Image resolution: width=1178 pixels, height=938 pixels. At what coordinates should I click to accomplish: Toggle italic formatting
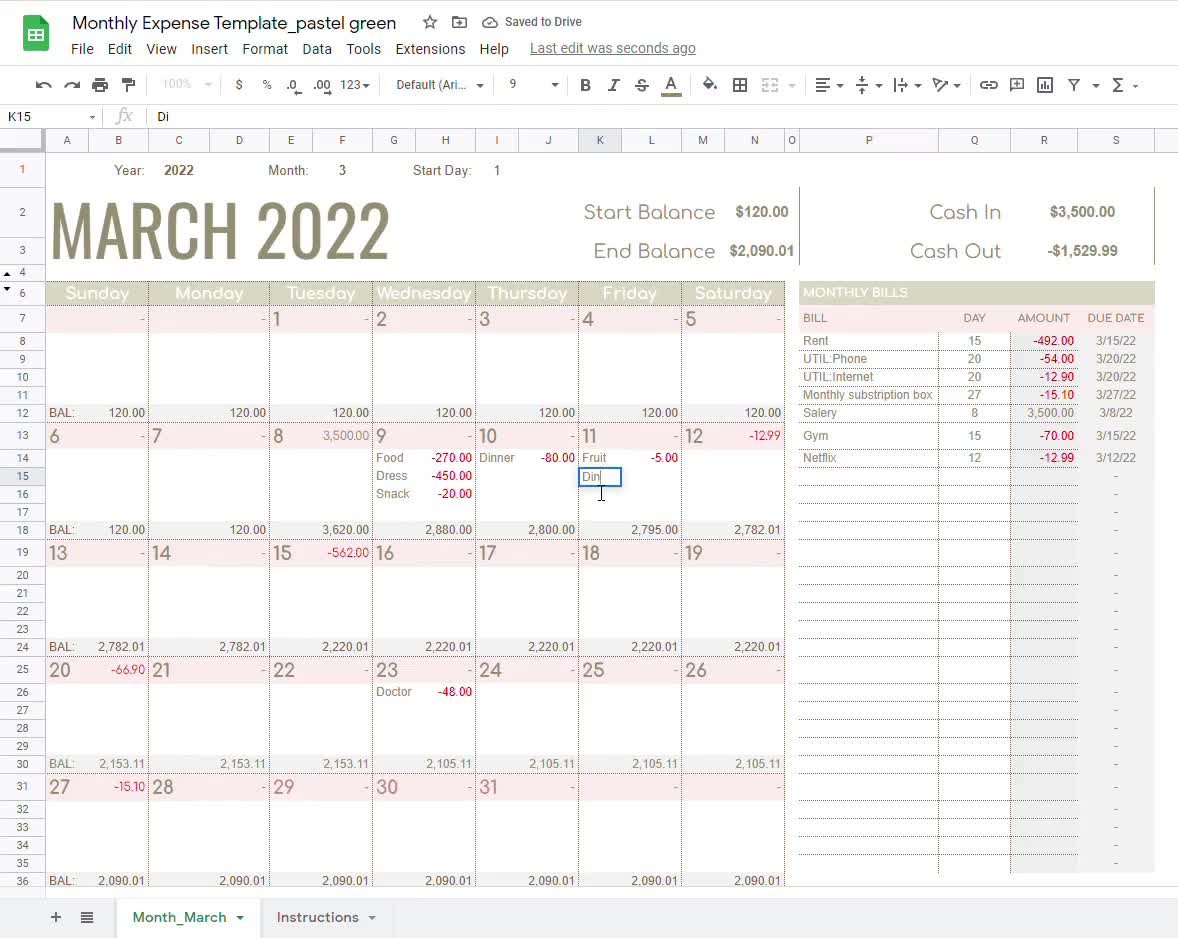(614, 85)
